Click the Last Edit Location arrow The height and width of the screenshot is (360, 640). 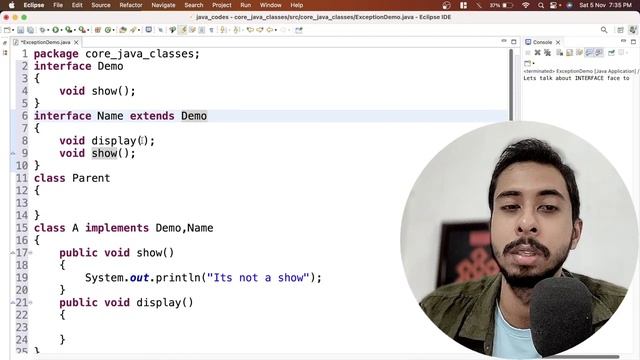[x=250, y=30]
